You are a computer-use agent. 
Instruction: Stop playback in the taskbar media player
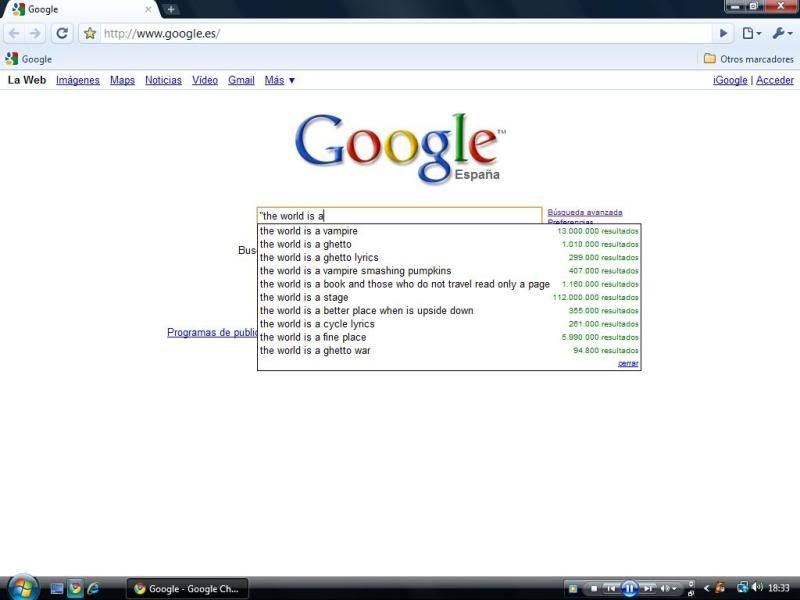[593, 589]
